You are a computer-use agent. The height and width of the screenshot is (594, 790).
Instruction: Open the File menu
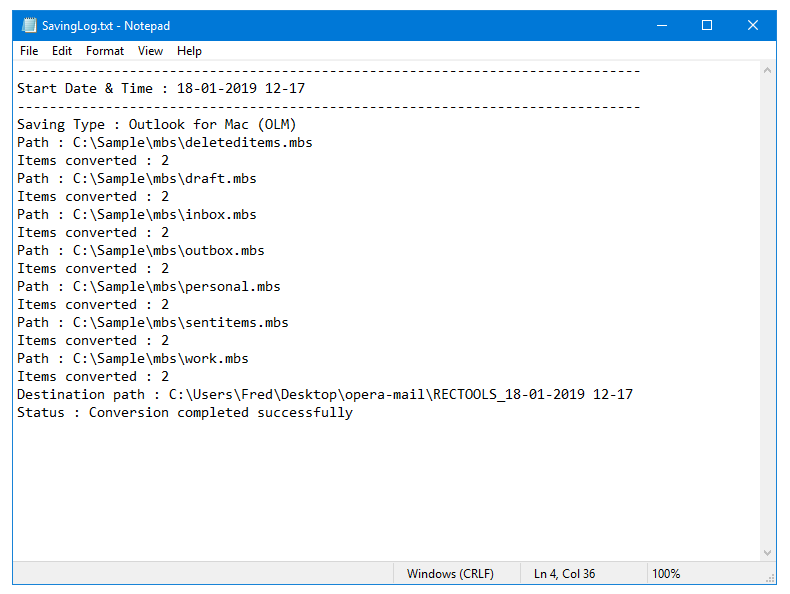[29, 51]
